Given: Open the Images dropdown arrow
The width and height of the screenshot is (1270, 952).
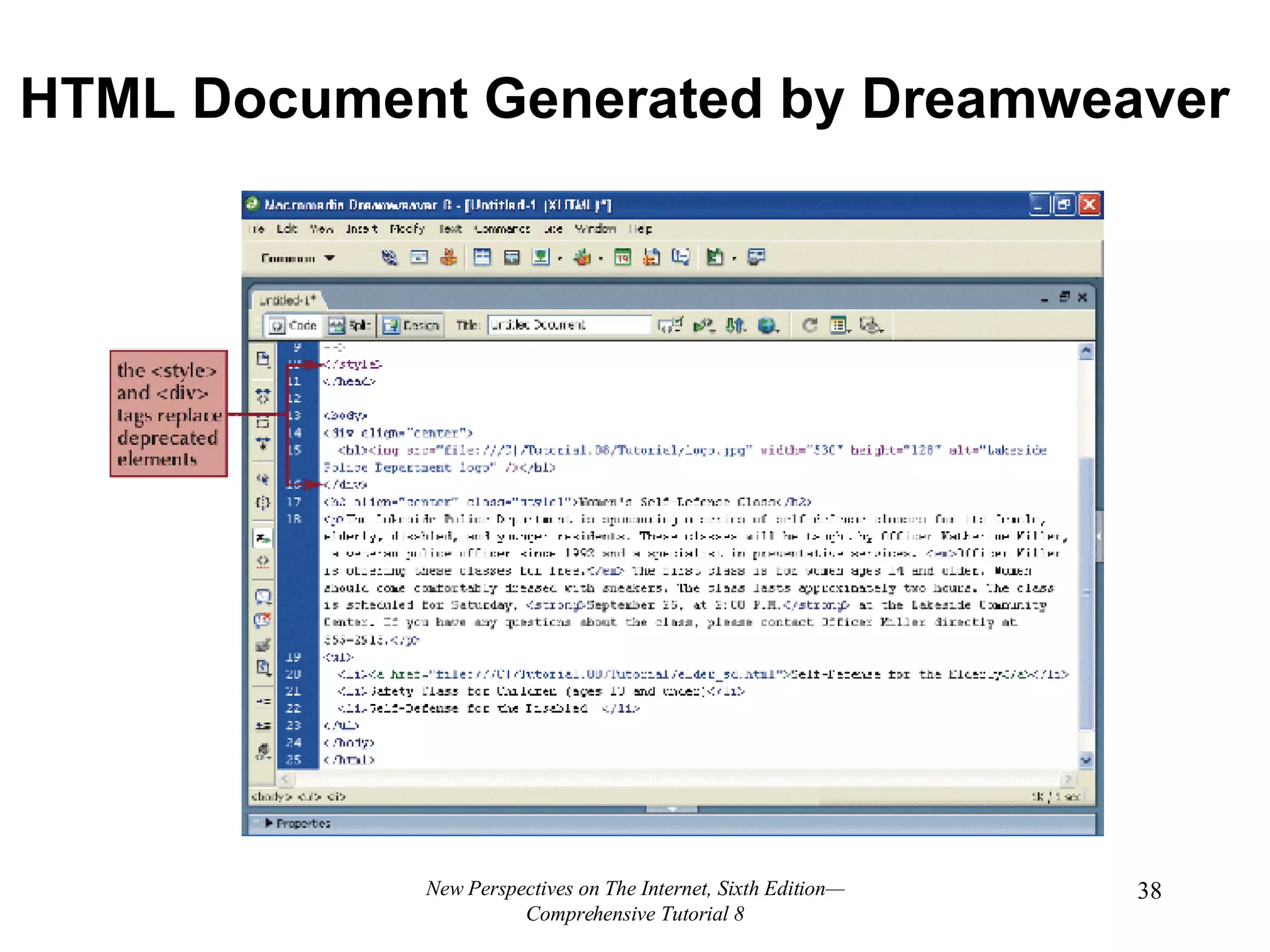Looking at the screenshot, I should [x=559, y=259].
